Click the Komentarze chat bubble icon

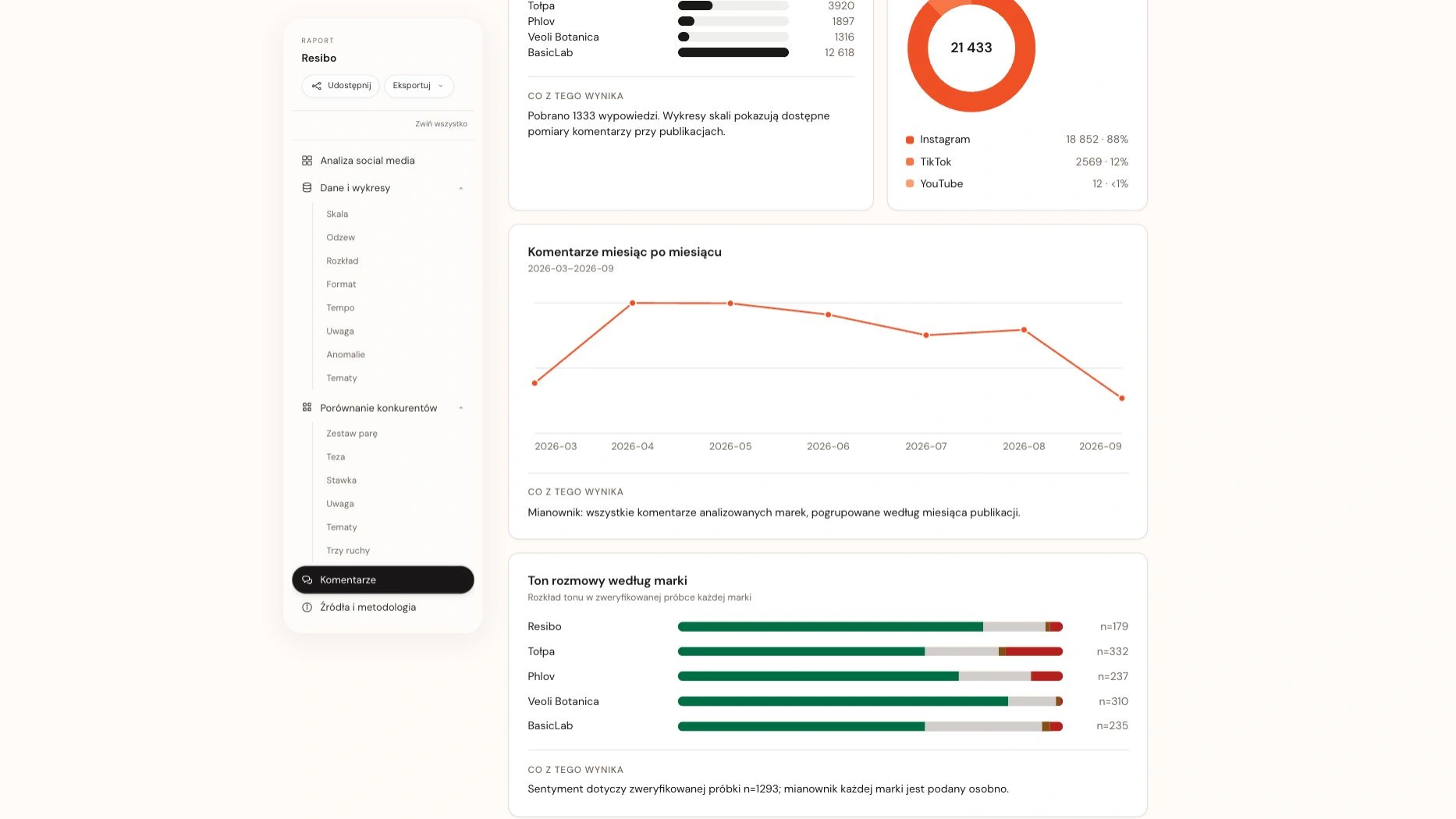[307, 580]
